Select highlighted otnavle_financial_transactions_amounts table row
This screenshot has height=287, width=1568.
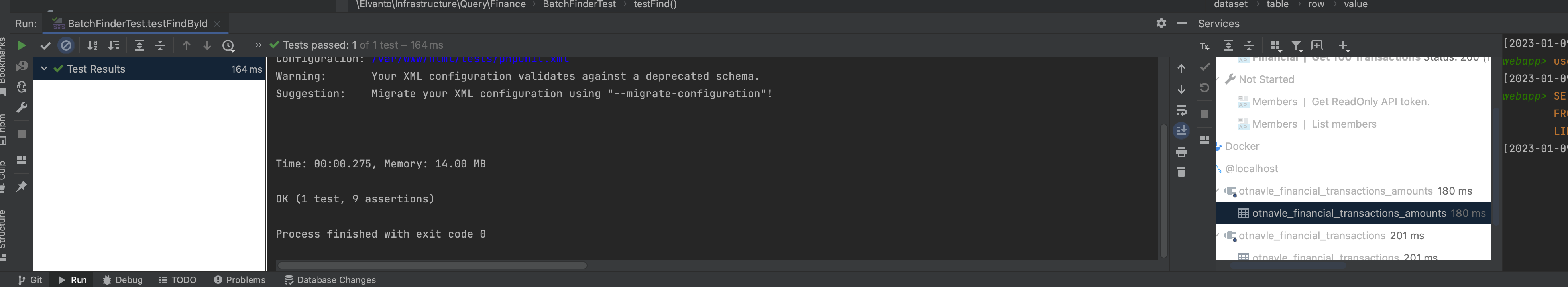(1353, 213)
